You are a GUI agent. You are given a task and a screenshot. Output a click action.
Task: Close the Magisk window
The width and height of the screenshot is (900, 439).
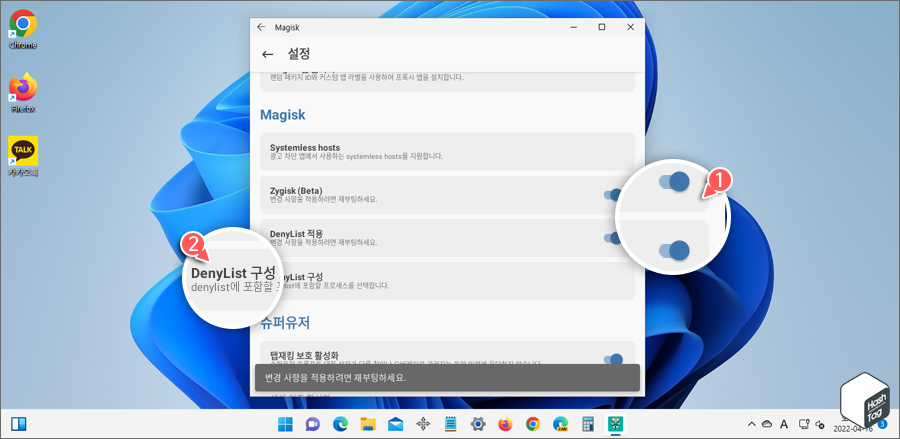click(630, 27)
